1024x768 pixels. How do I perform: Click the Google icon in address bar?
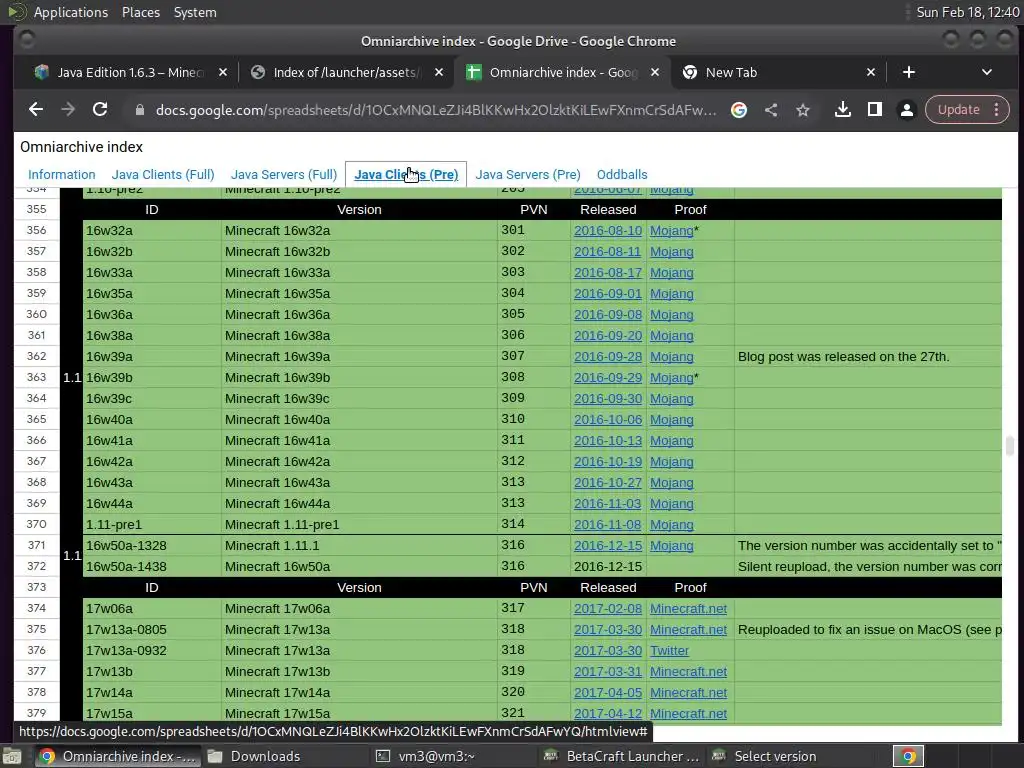pos(739,110)
